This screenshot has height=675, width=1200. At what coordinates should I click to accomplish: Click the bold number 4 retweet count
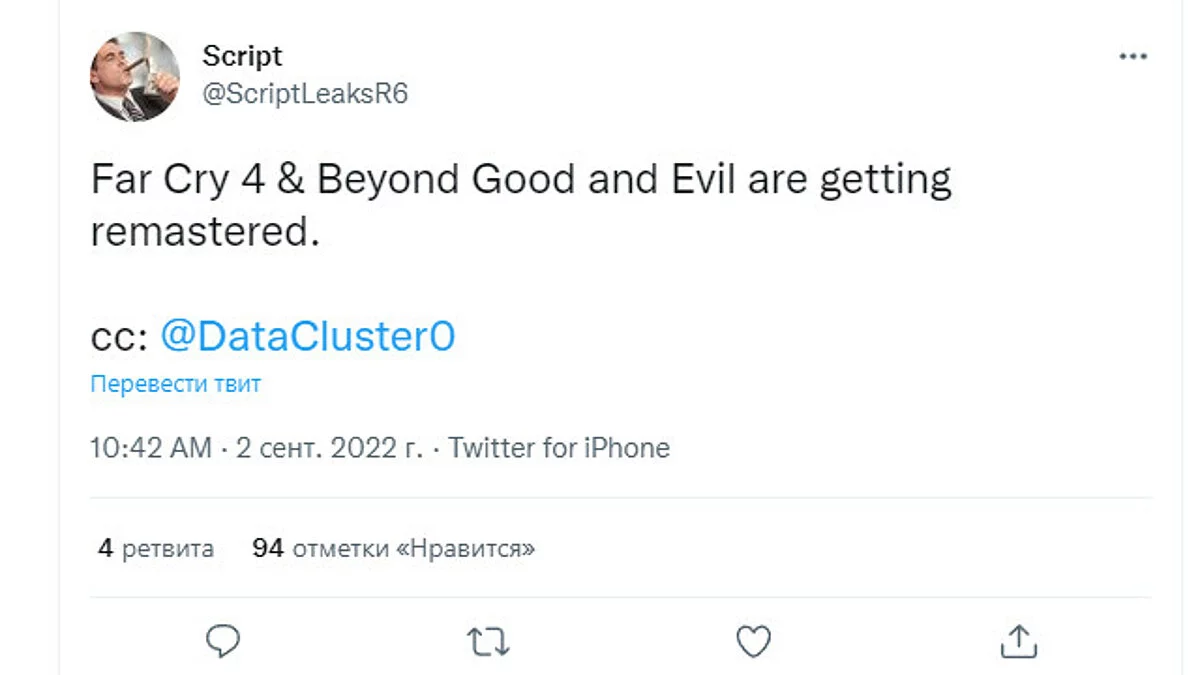coord(105,548)
